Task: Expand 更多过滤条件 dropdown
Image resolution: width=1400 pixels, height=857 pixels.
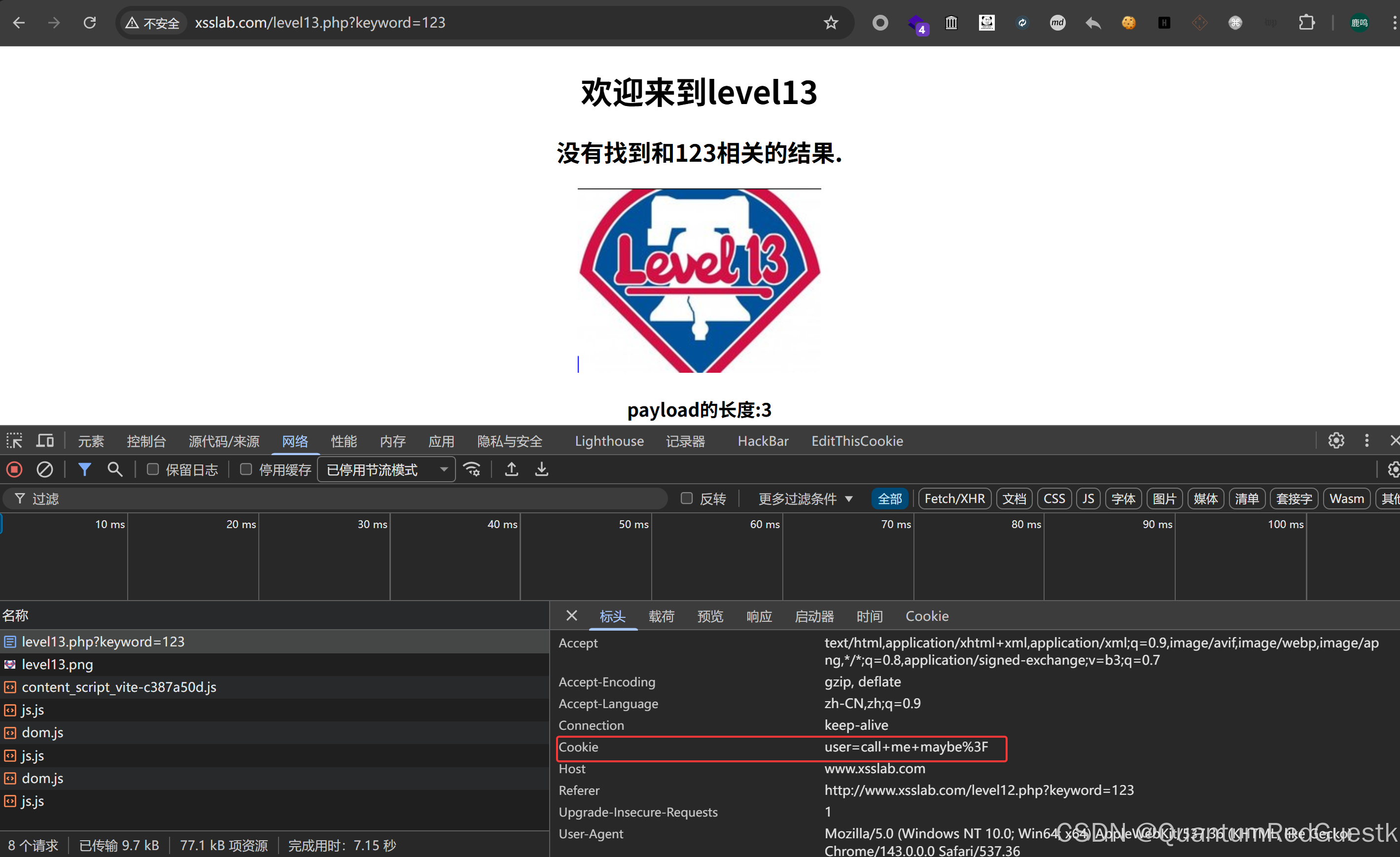Action: tap(805, 499)
